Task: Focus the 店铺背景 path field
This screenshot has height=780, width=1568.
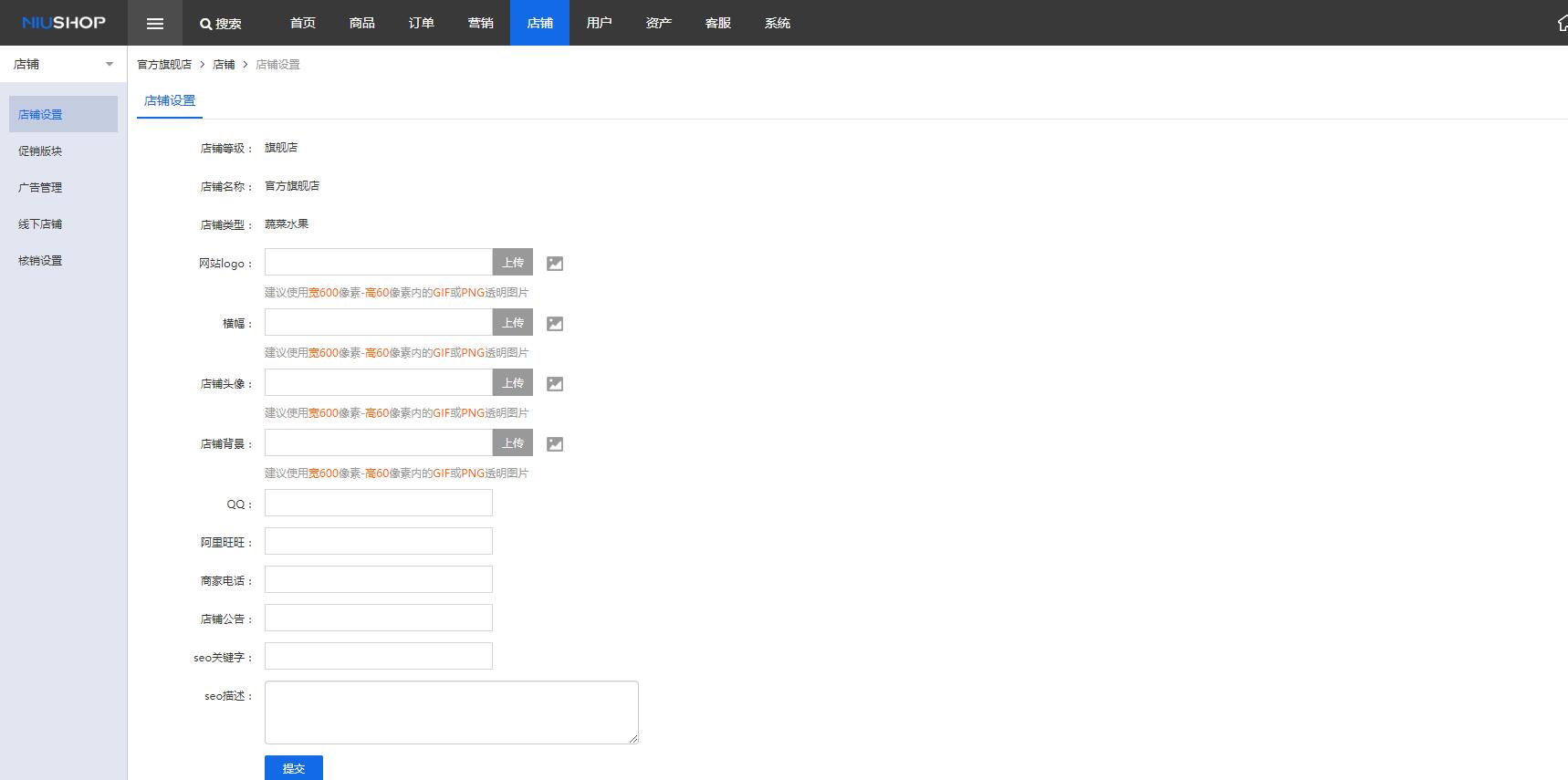Action: point(379,442)
